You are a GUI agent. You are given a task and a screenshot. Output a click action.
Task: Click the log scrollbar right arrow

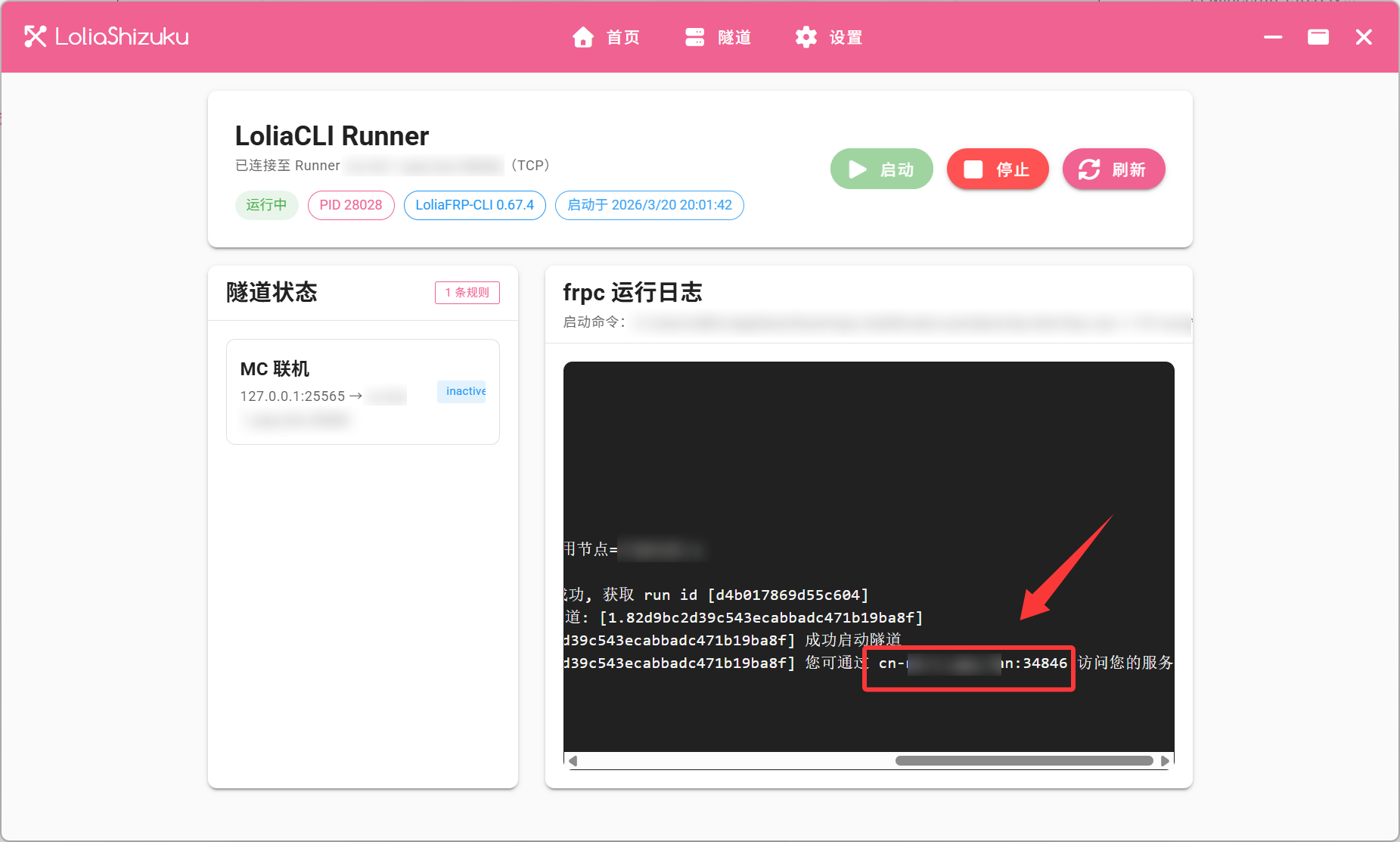(x=1165, y=761)
